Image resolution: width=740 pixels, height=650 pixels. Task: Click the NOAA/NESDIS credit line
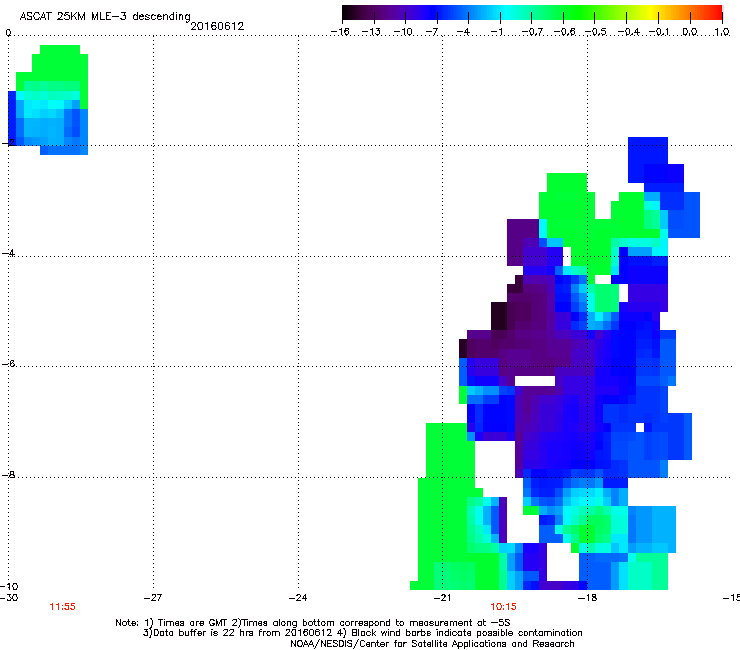tap(432, 643)
